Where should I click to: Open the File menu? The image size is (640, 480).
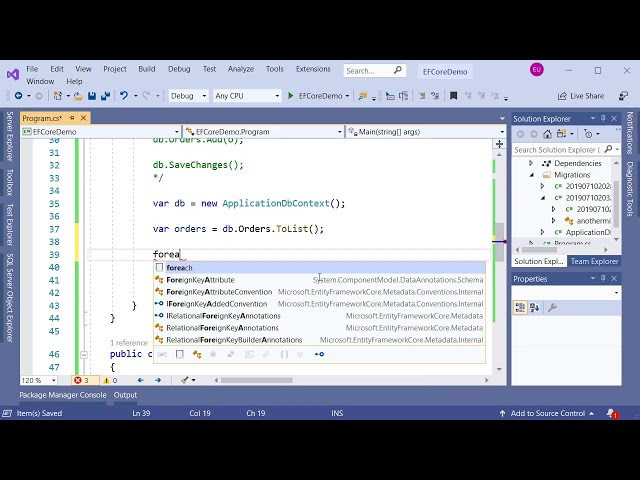[32, 69]
